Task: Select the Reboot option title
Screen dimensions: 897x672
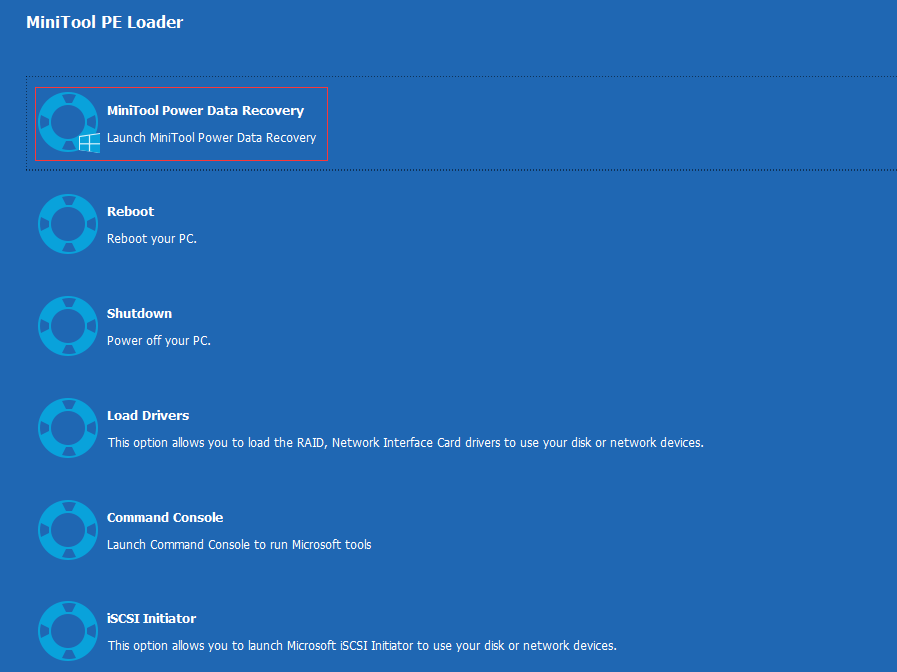Action: pyautogui.click(x=130, y=211)
